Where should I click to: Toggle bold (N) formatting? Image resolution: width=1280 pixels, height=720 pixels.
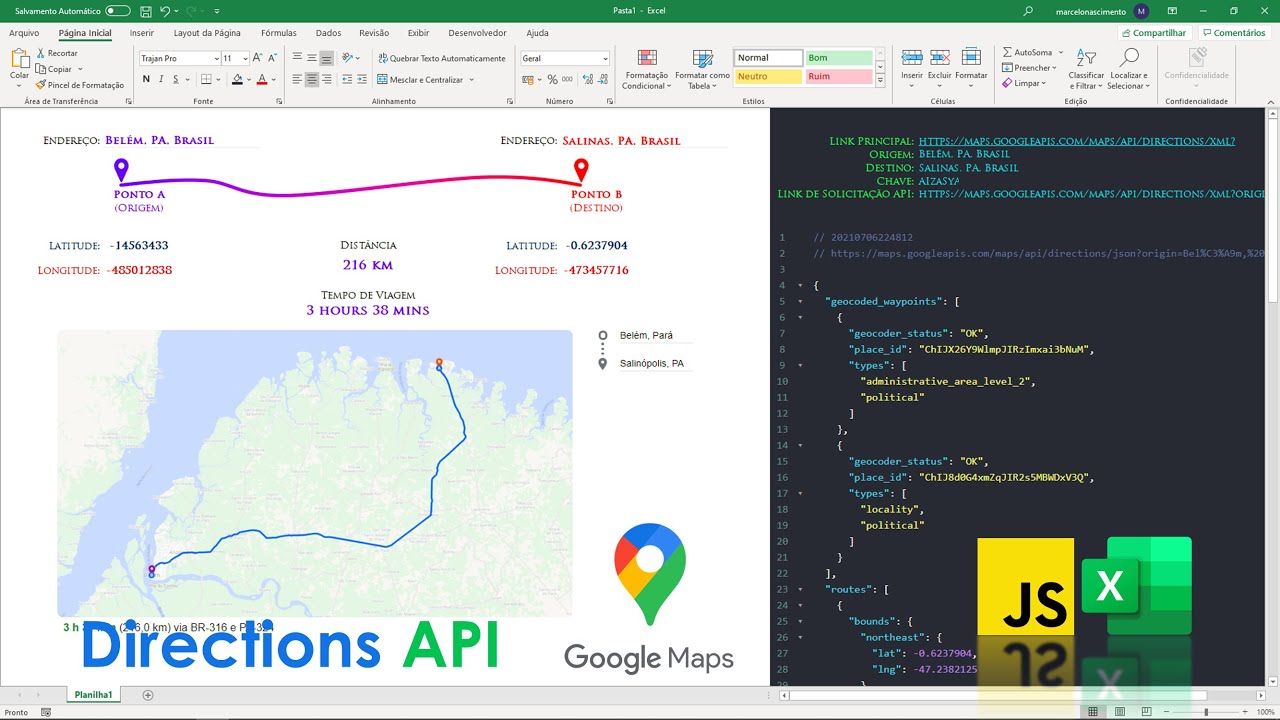[146, 79]
